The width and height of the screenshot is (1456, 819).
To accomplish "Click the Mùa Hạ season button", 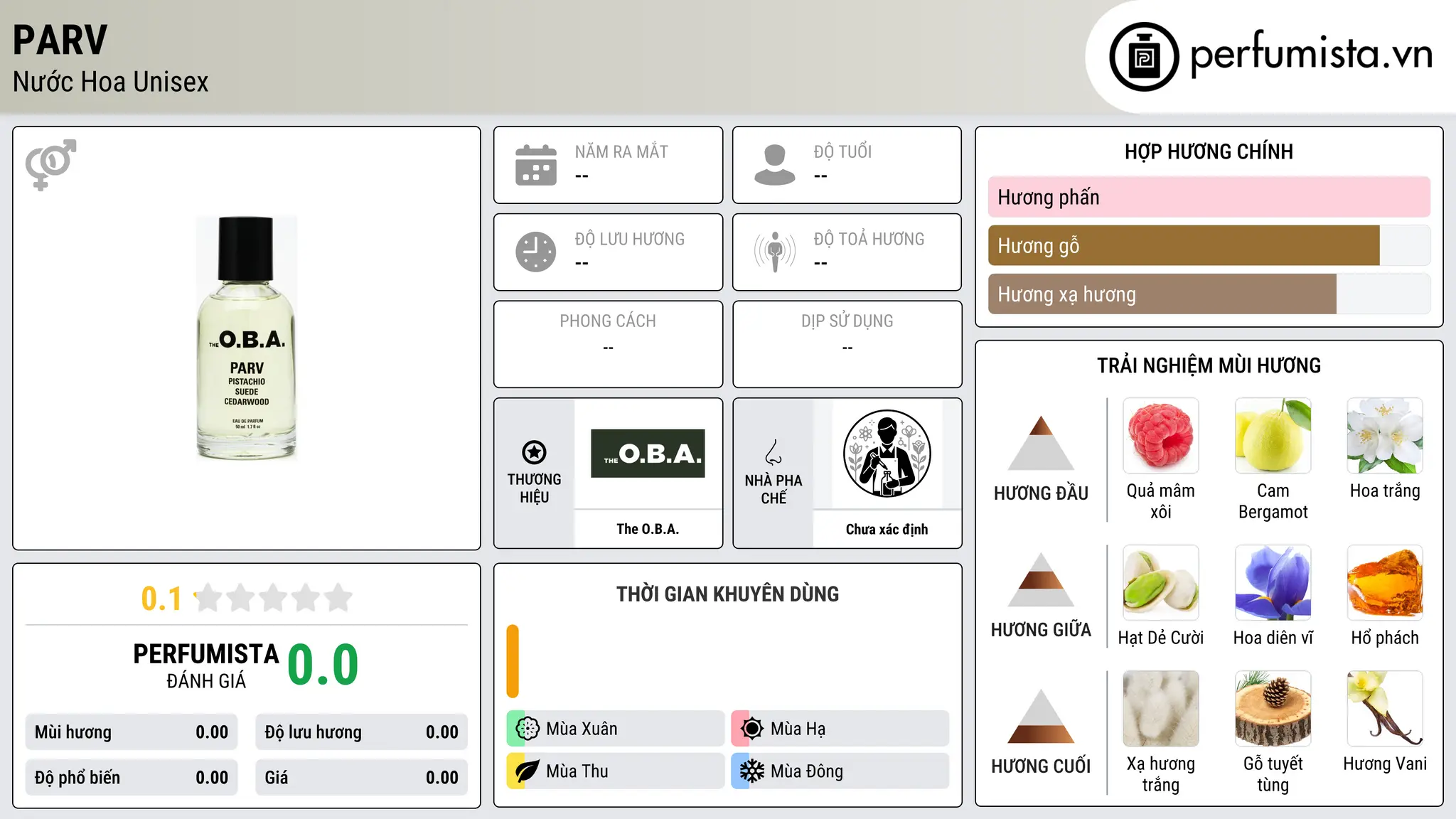I will coord(840,729).
